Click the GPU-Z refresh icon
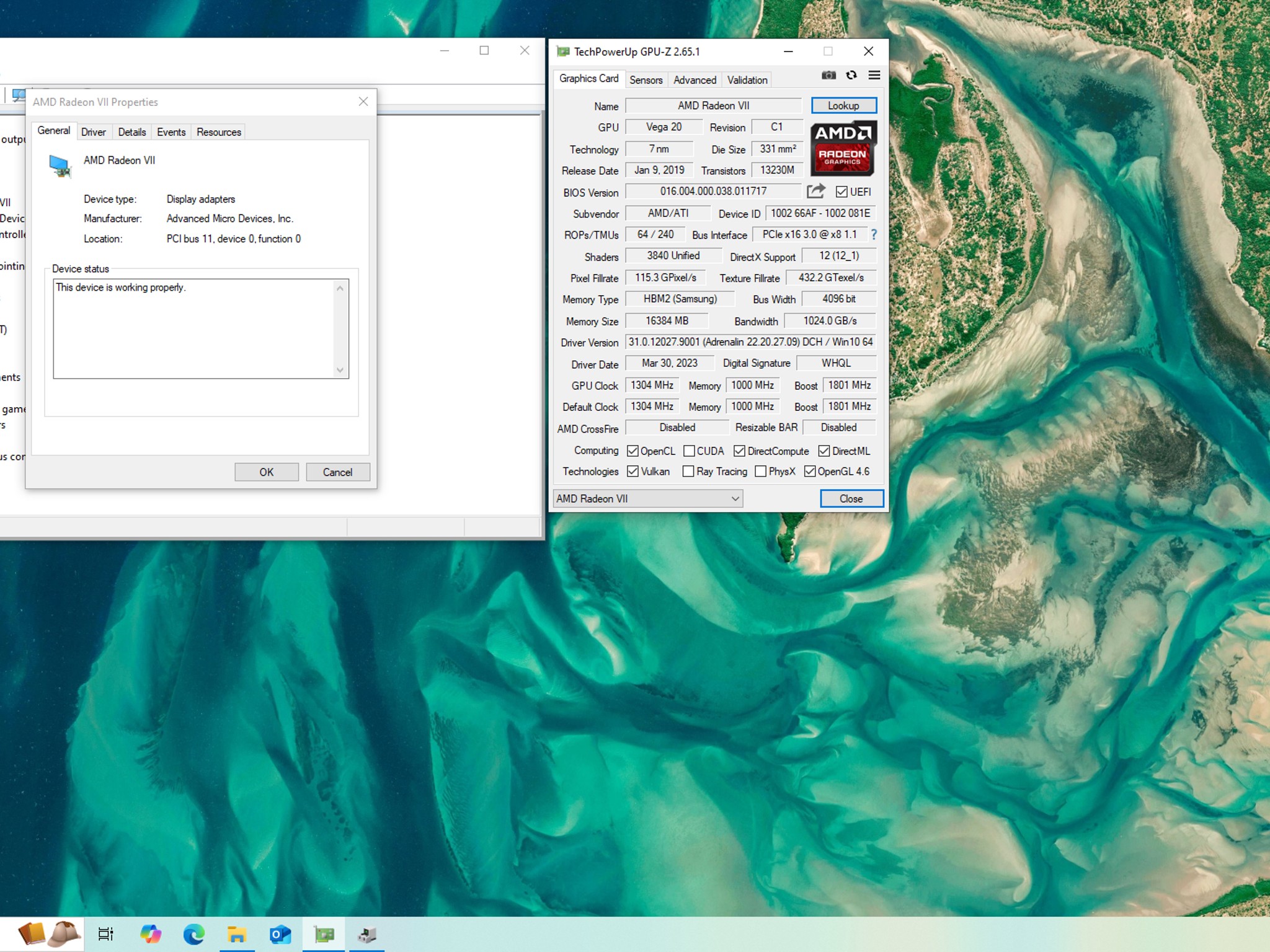Image resolution: width=1270 pixels, height=952 pixels. [851, 76]
